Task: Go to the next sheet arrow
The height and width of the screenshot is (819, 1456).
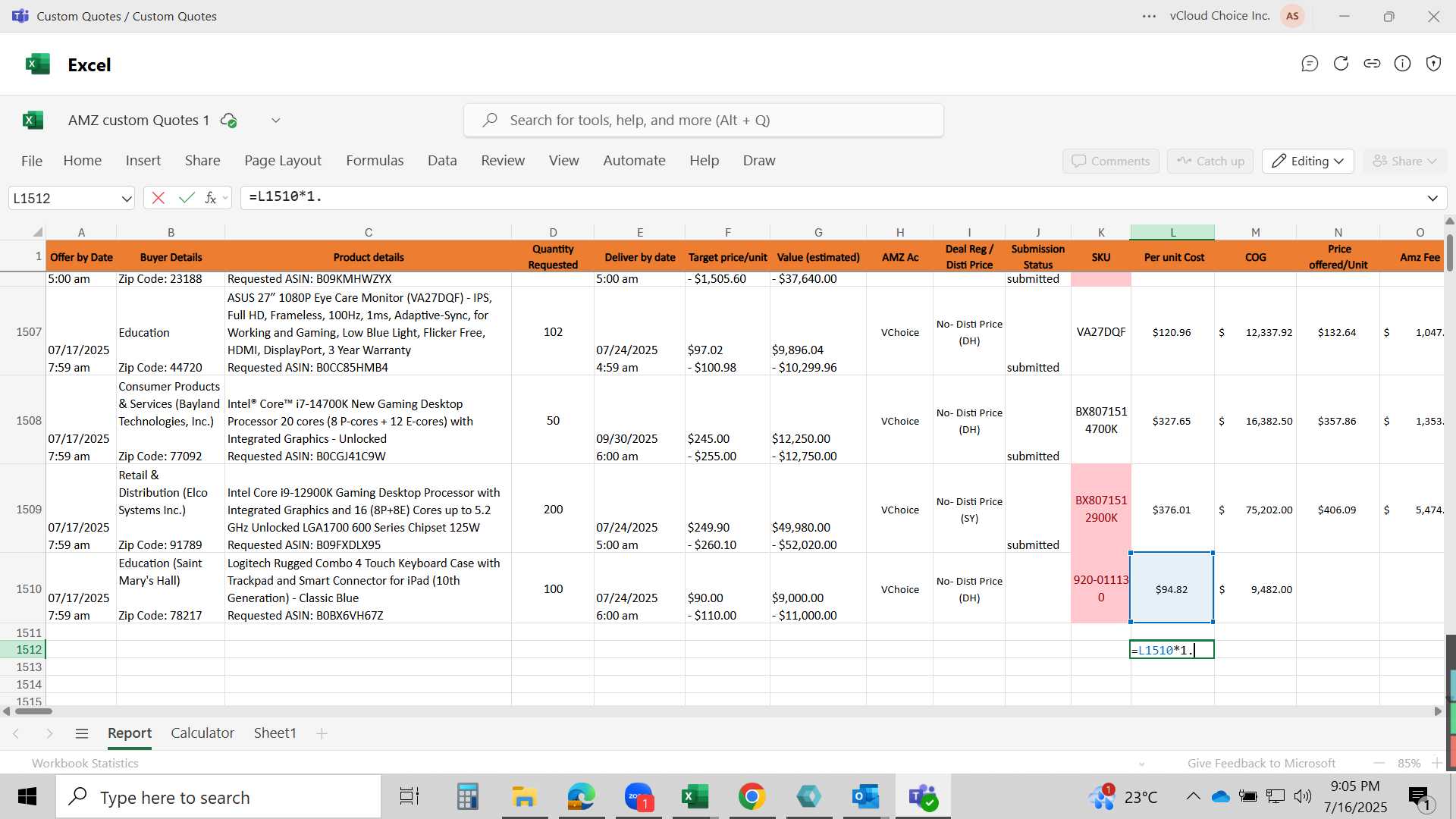Action: coord(49,733)
